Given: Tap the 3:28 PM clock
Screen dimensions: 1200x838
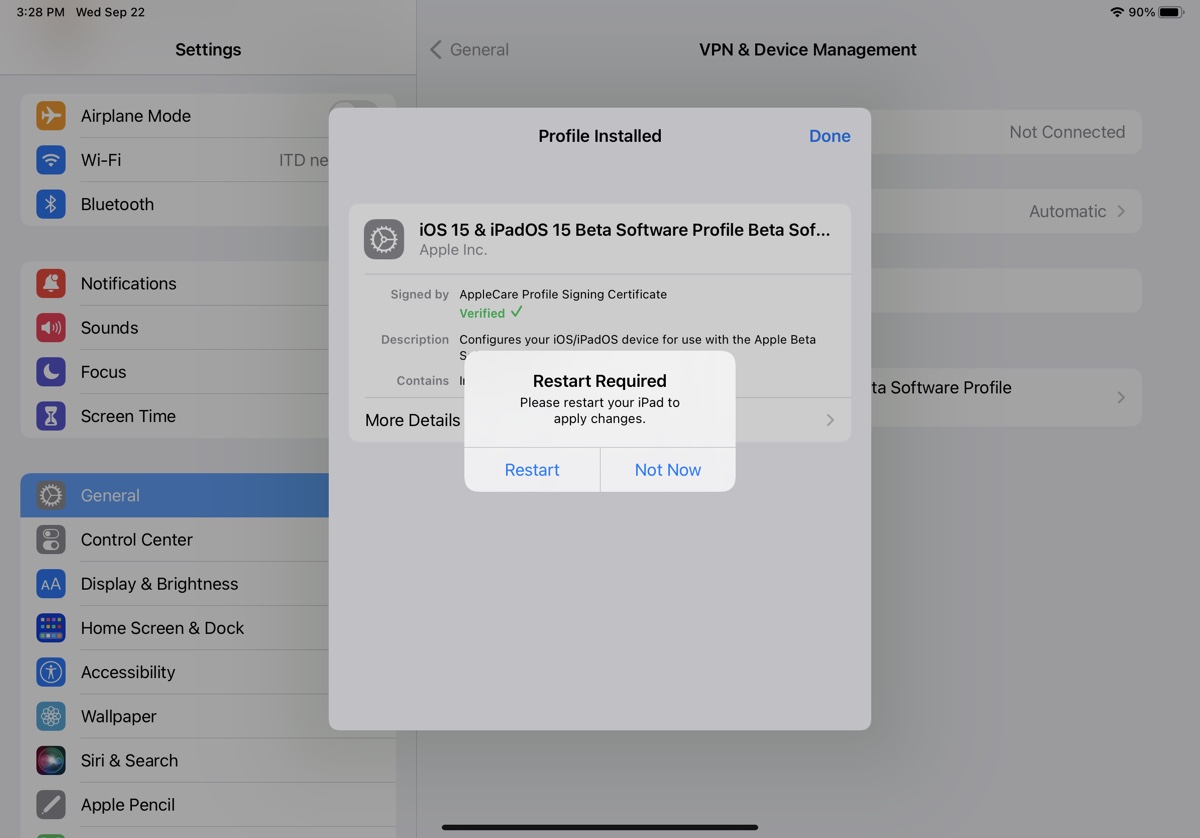Looking at the screenshot, I should pyautogui.click(x=41, y=12).
